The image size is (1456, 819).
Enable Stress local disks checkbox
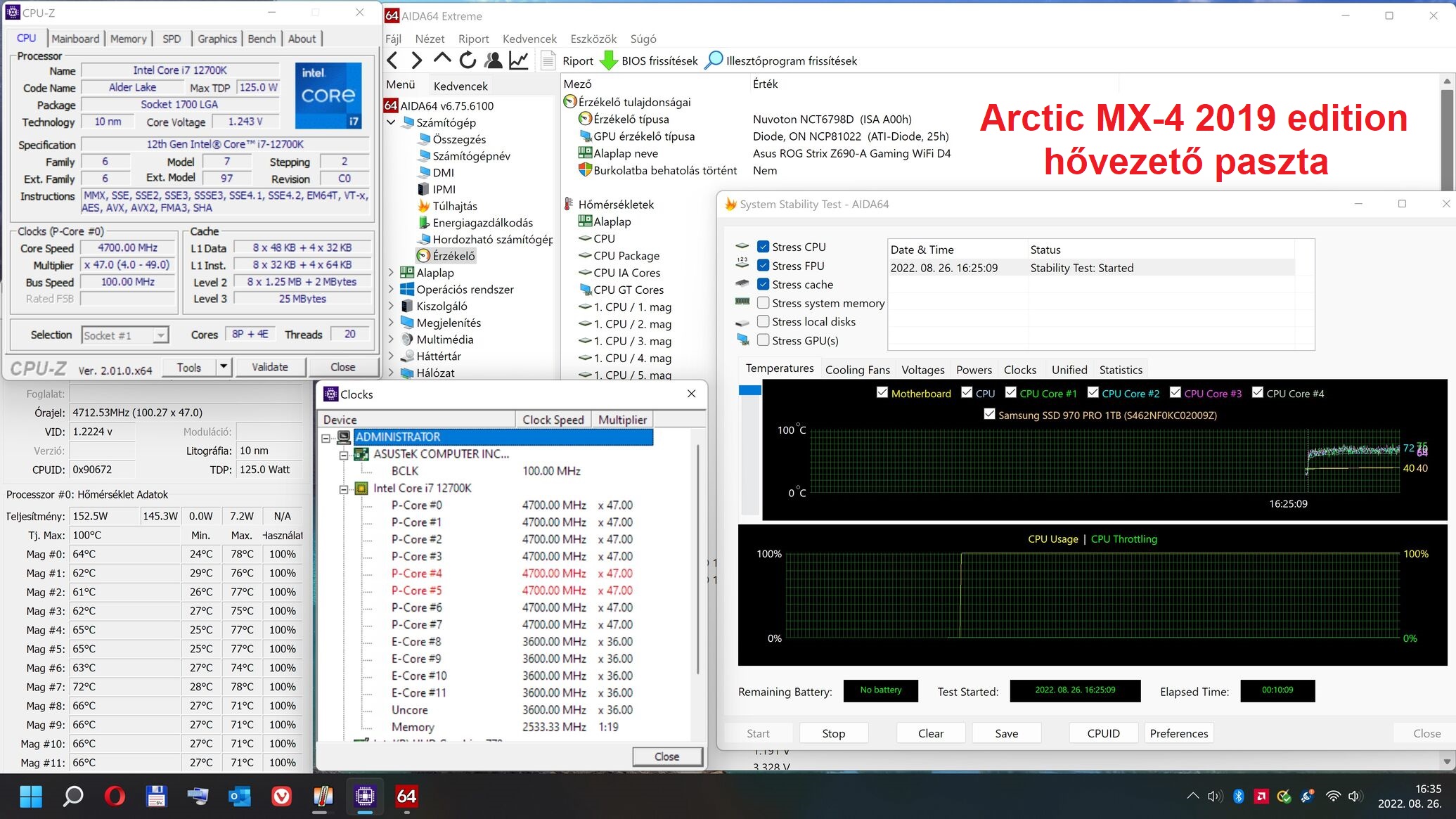click(x=763, y=321)
